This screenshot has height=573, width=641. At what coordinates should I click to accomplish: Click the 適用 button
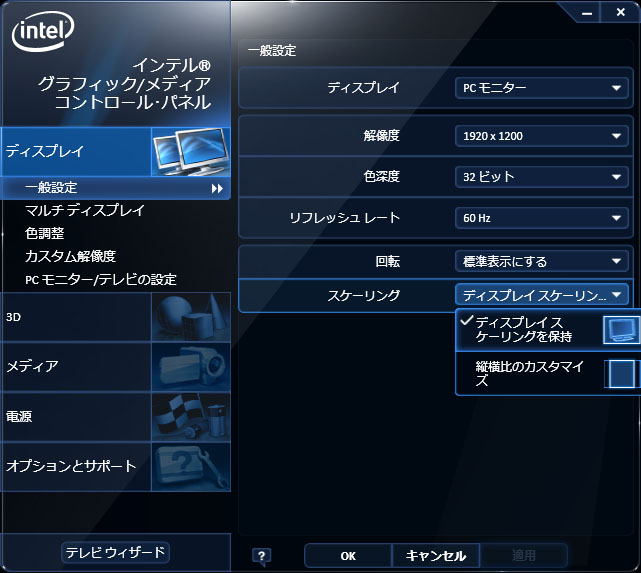click(x=524, y=556)
